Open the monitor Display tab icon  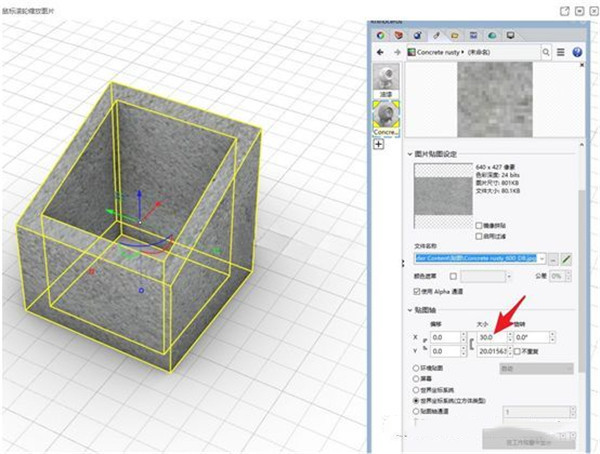(x=510, y=36)
